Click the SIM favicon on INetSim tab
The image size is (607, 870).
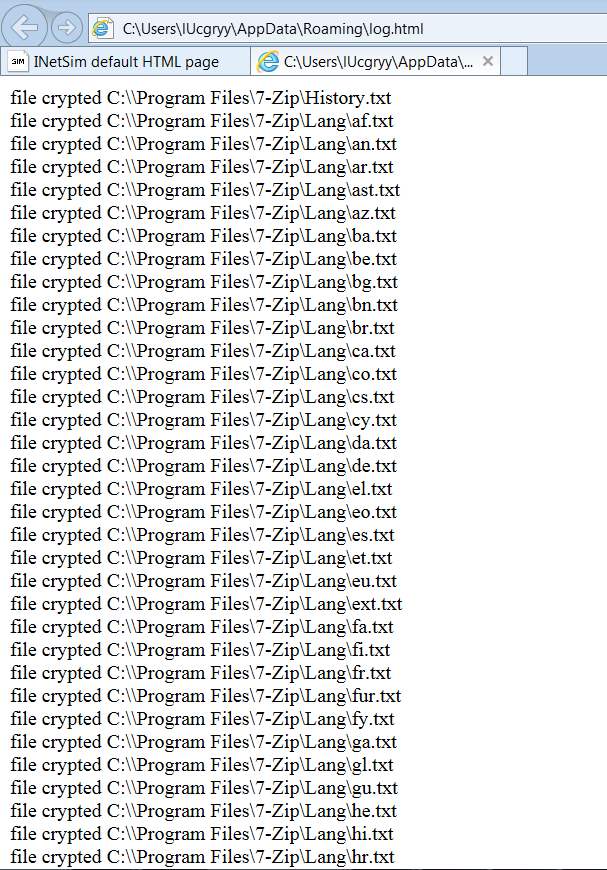[x=18, y=62]
